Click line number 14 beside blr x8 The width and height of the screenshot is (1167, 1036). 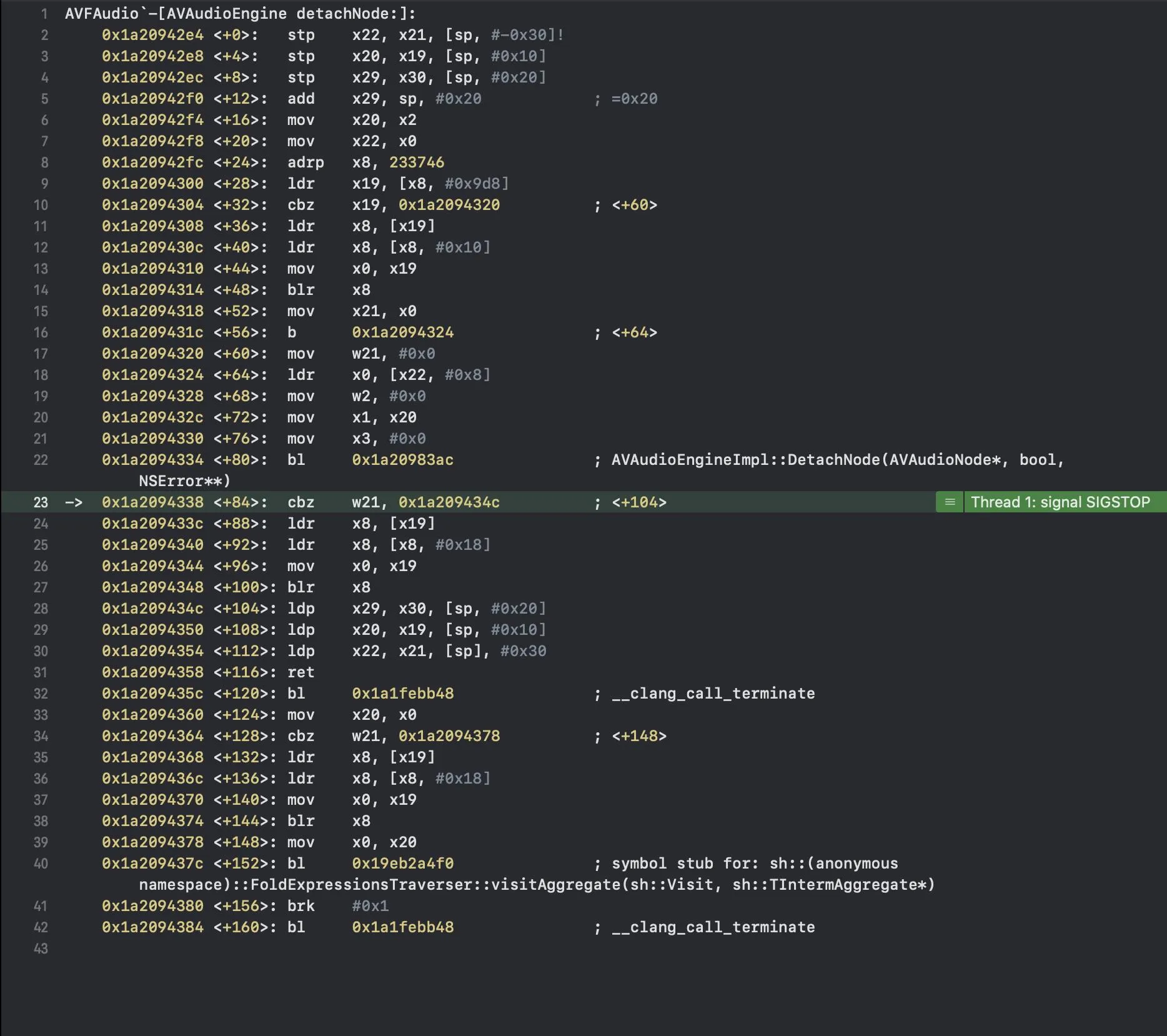coord(41,290)
